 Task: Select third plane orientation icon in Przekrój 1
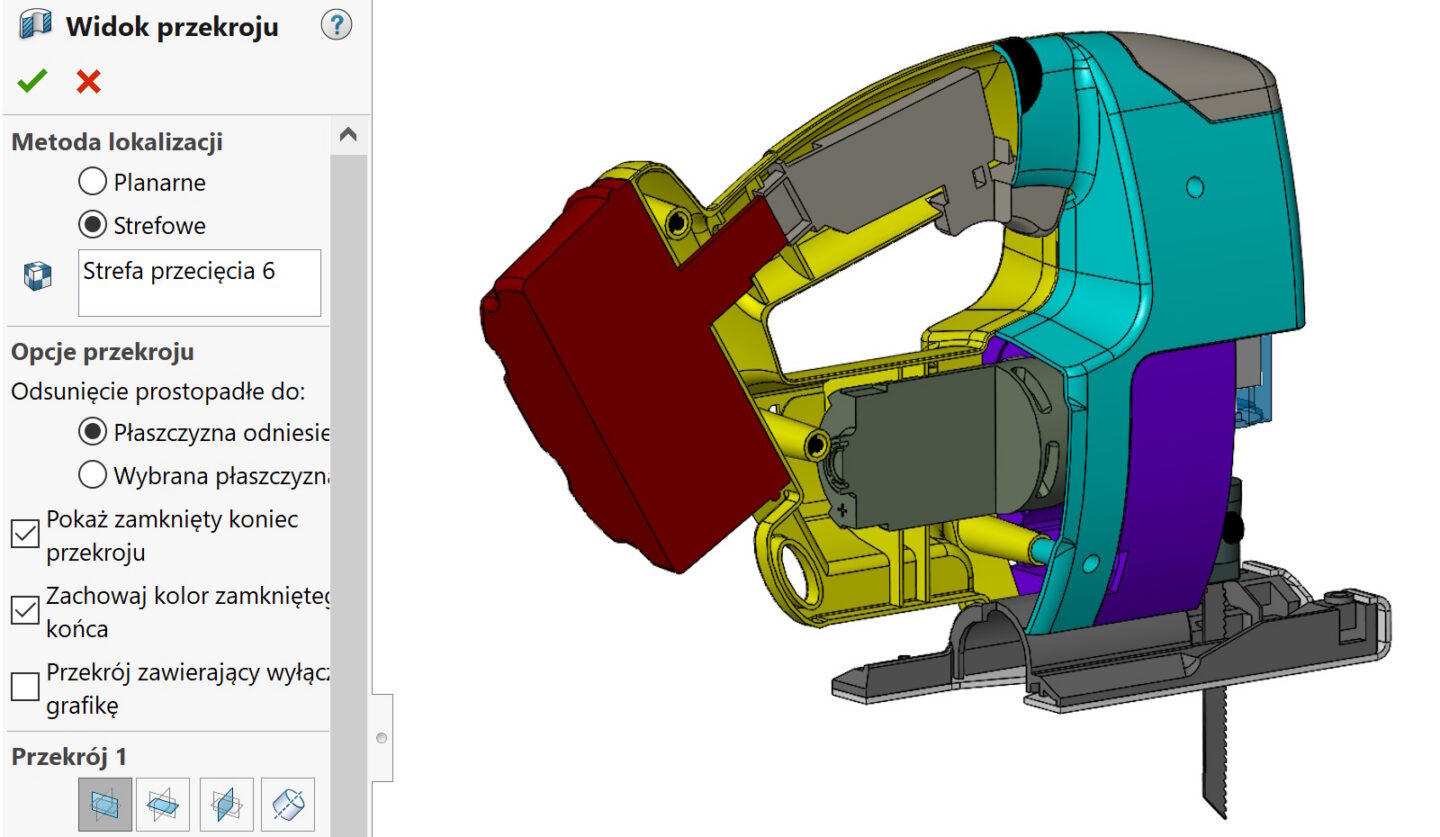227,803
